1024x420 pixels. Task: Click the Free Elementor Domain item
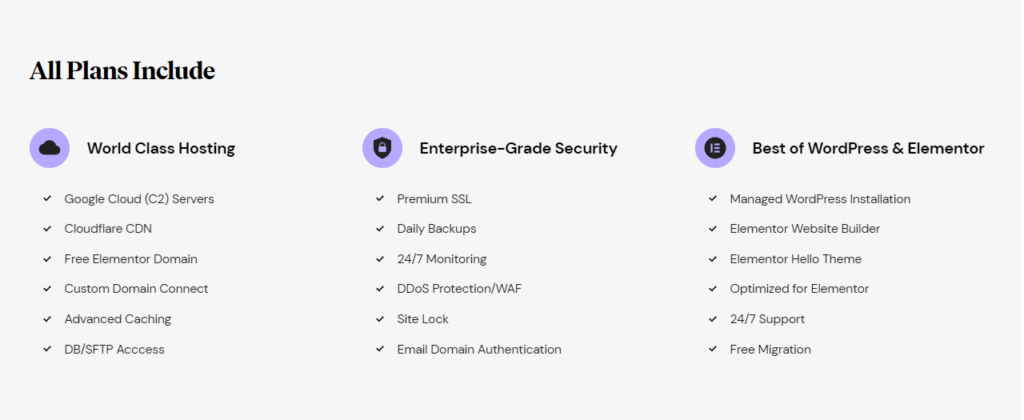[131, 259]
